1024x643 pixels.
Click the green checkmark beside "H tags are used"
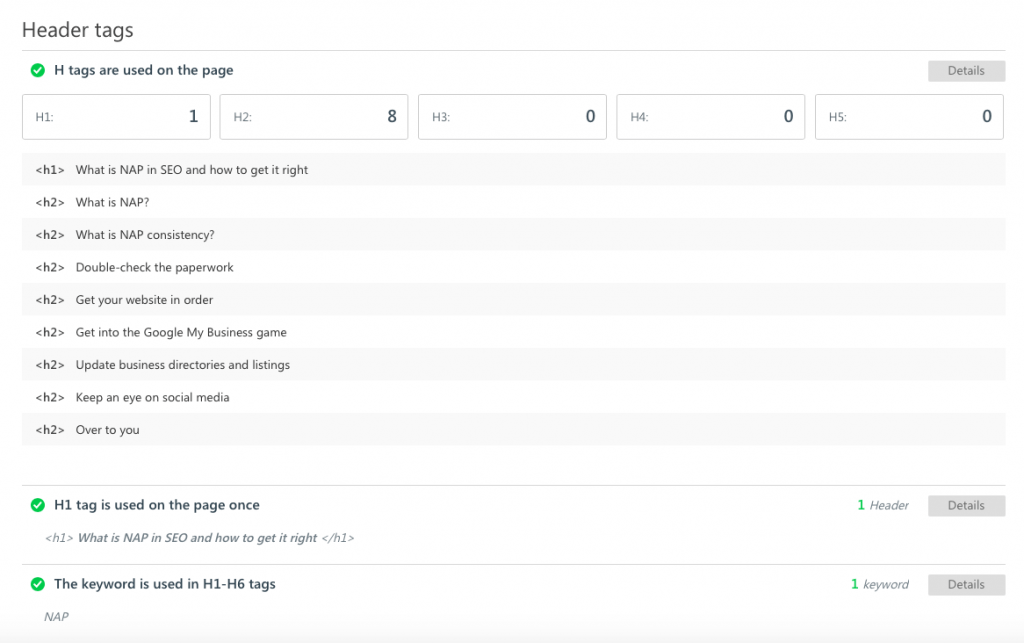coord(38,70)
